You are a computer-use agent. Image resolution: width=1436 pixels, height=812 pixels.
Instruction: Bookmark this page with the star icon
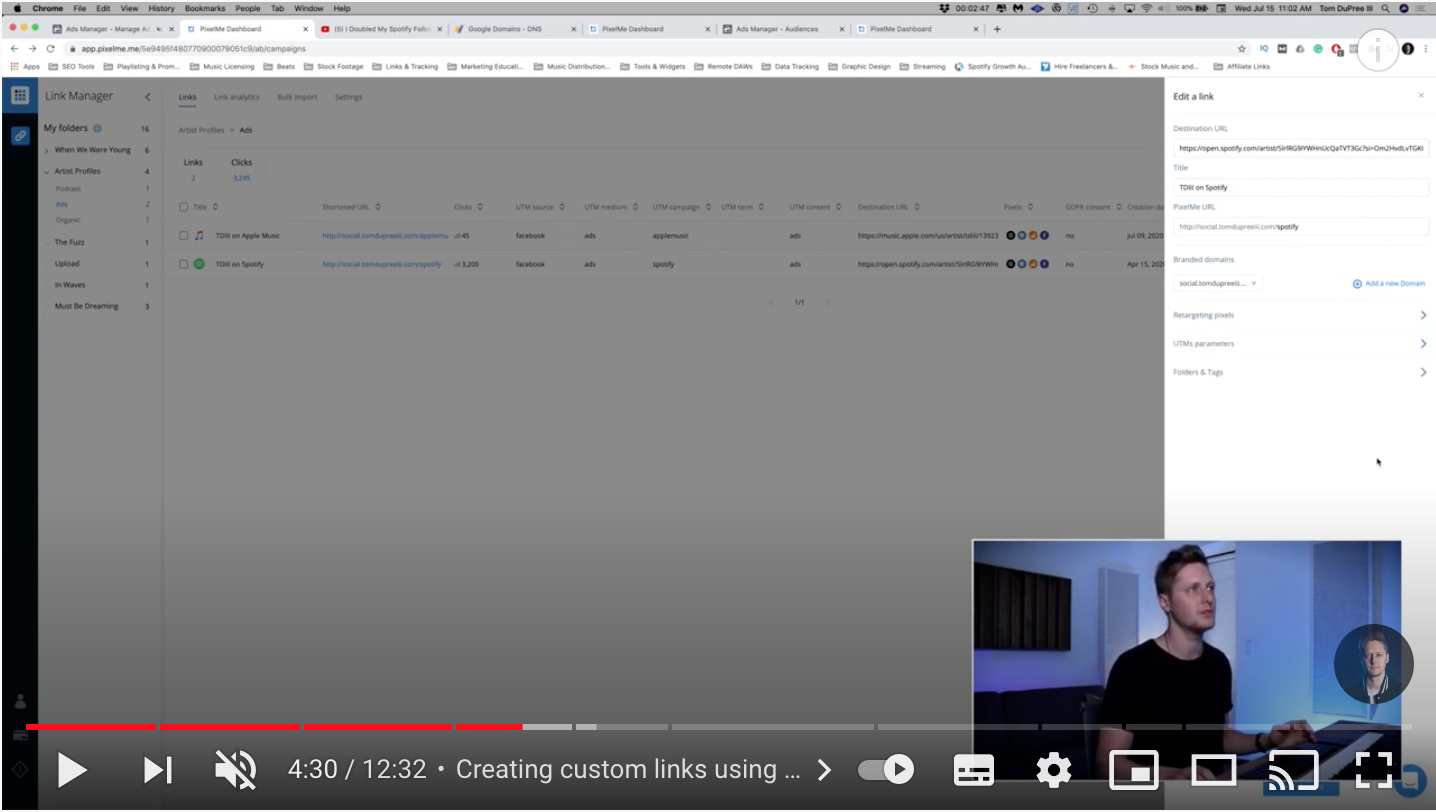1242,48
